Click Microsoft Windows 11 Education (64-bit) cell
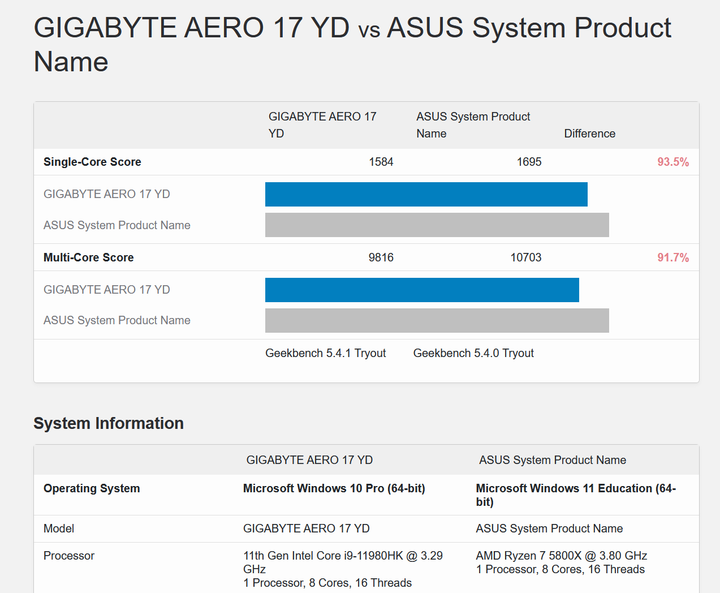Viewport: 720px width, 593px height. click(x=576, y=495)
